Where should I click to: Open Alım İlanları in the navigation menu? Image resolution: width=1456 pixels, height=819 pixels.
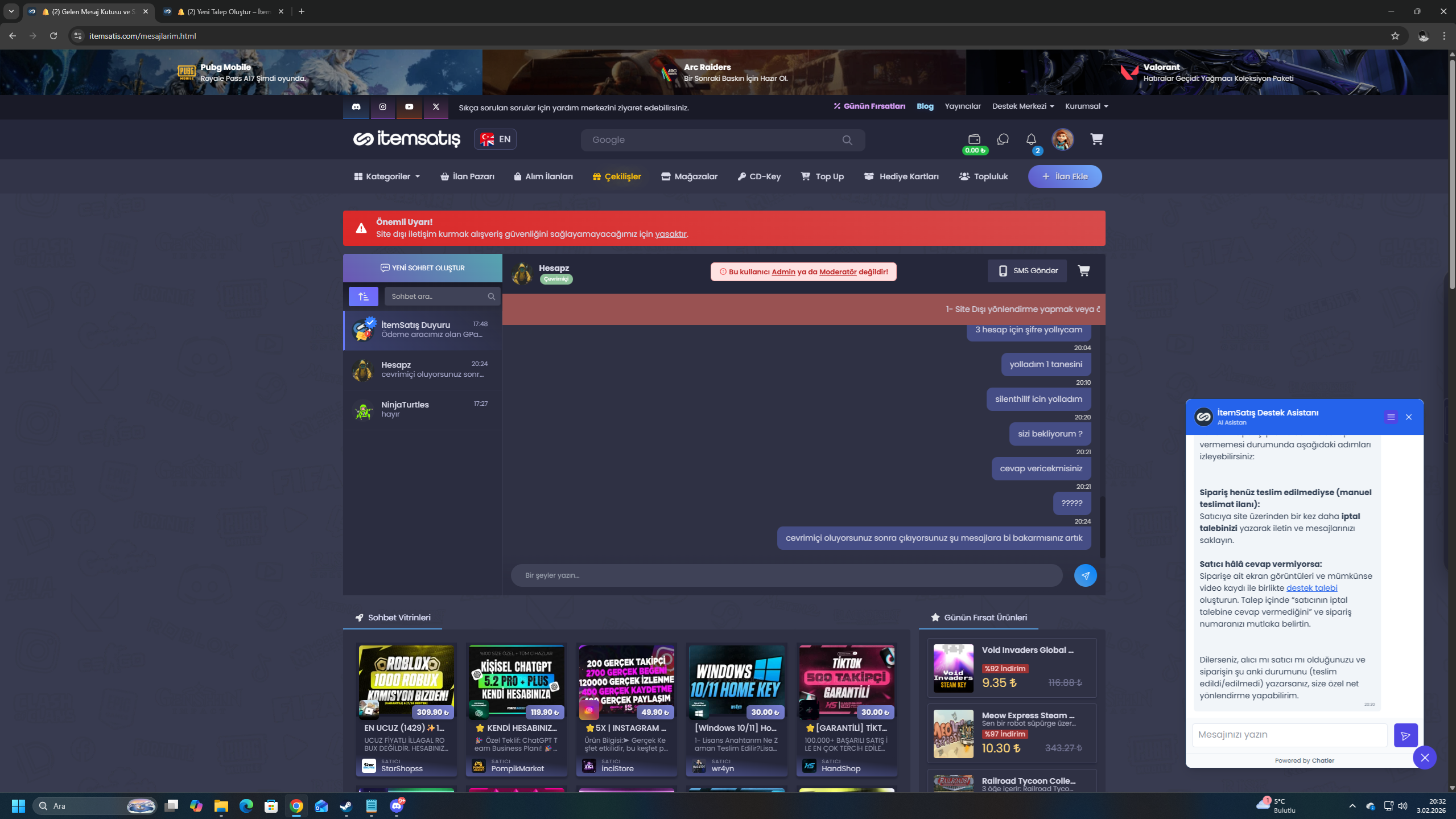(x=543, y=177)
